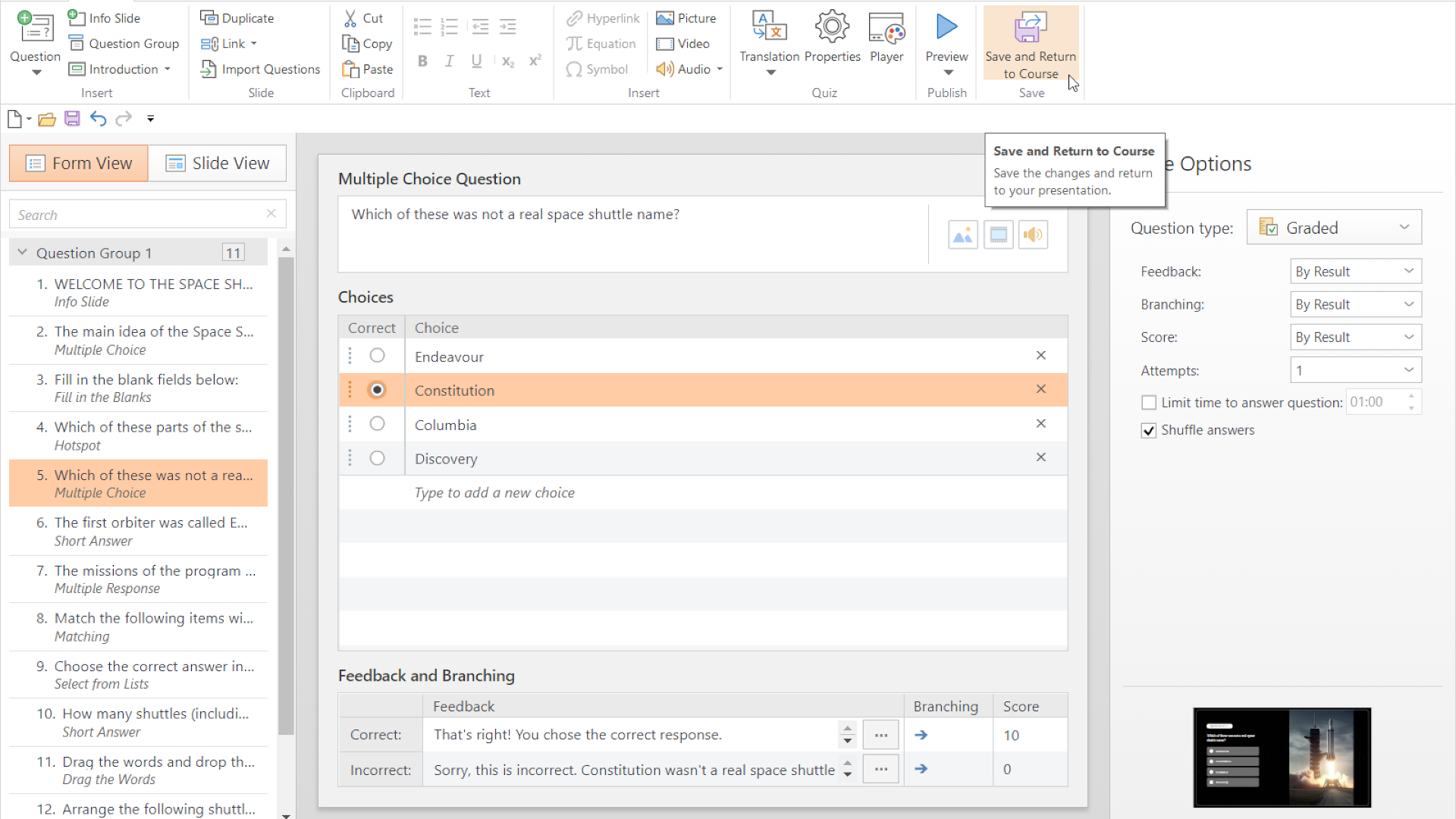The height and width of the screenshot is (819, 1456).
Task: Open the Audio dropdown
Action: pyautogui.click(x=689, y=69)
